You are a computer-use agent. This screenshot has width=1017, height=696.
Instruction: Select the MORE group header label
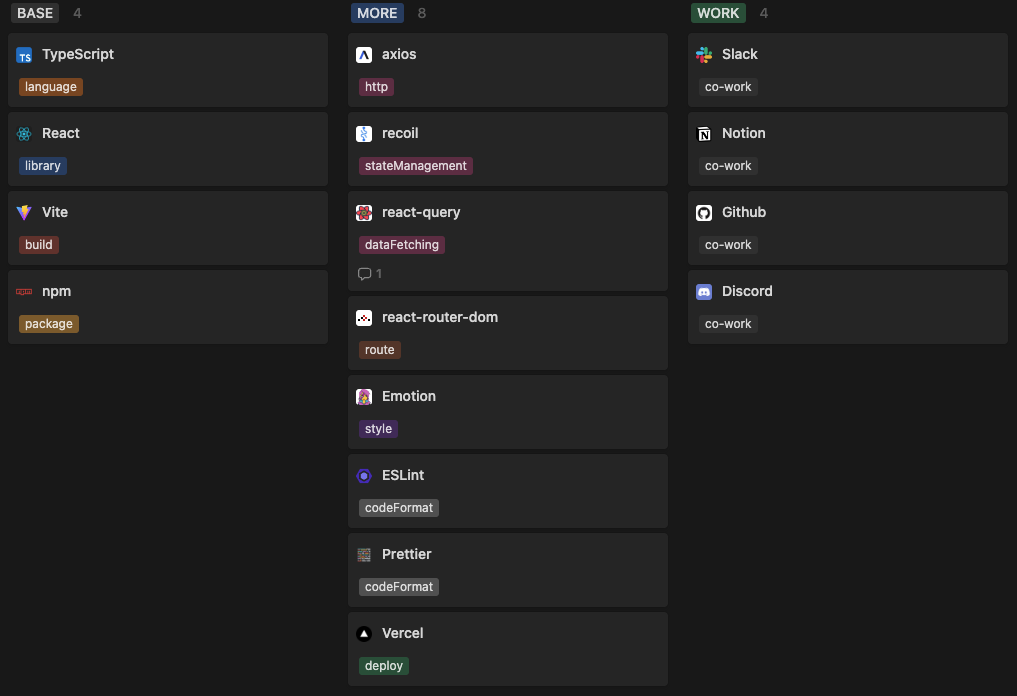(x=377, y=13)
